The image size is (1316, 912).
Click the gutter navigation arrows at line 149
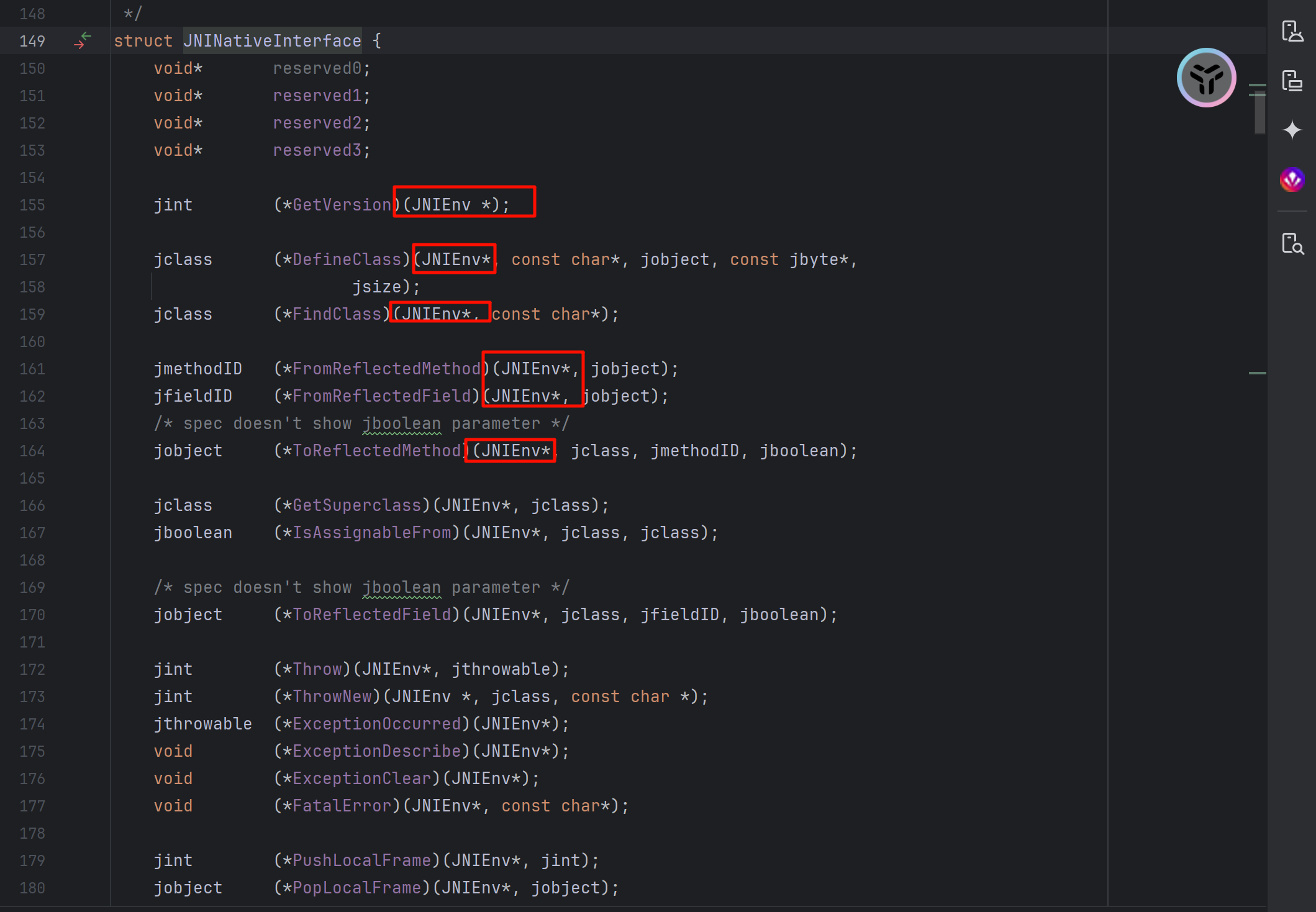(x=83, y=41)
